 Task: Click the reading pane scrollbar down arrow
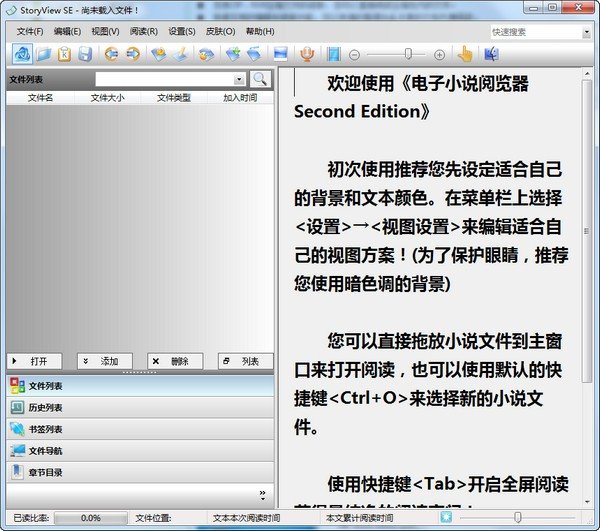(x=587, y=502)
